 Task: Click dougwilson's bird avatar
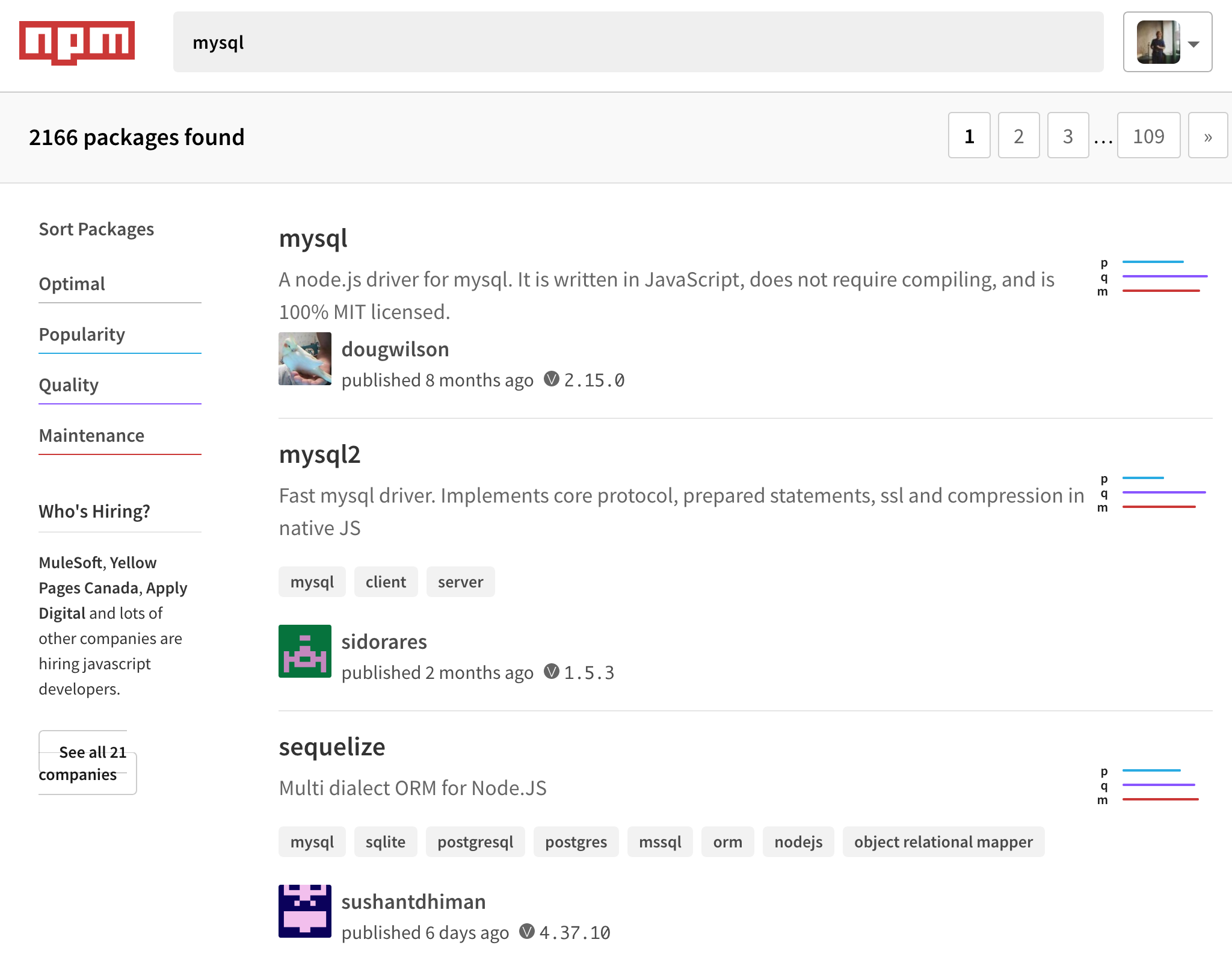(304, 358)
